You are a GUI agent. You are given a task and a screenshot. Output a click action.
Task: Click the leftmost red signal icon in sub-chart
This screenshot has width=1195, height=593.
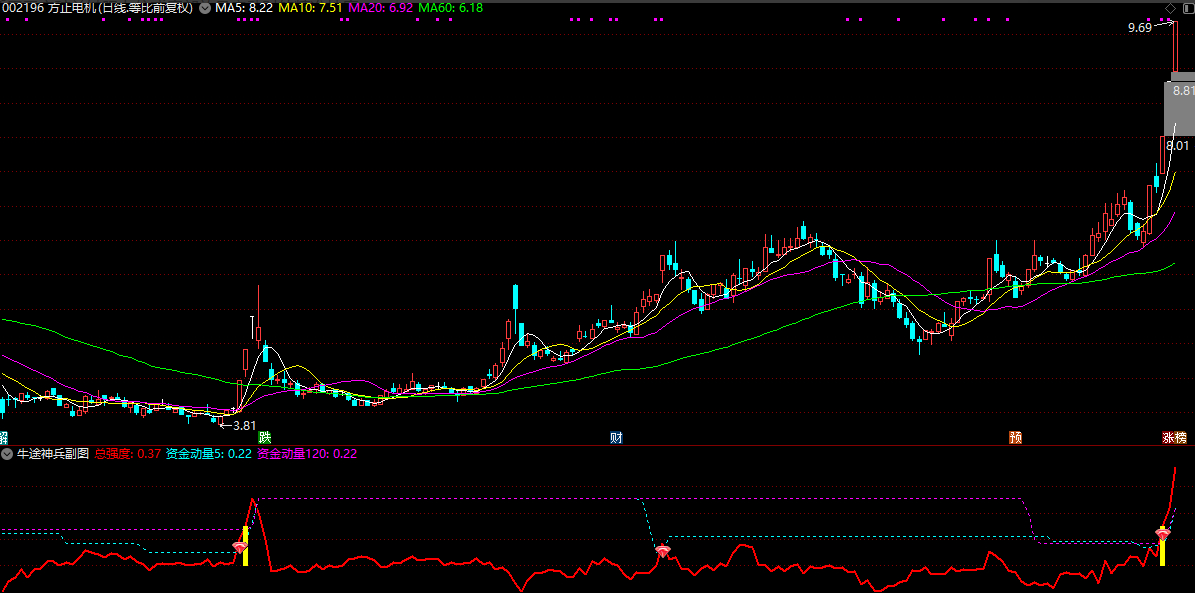[x=240, y=547]
